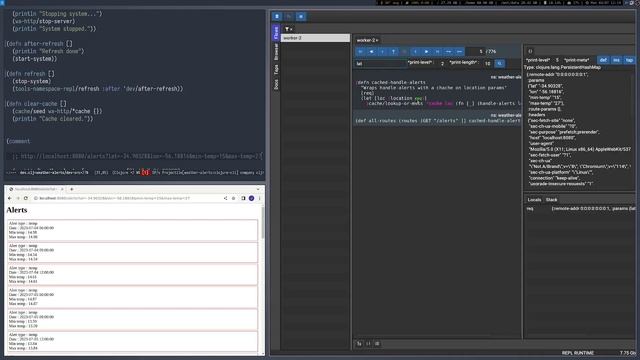Click second icon in bottom code panel toolbar

pyautogui.click(x=368, y=344)
